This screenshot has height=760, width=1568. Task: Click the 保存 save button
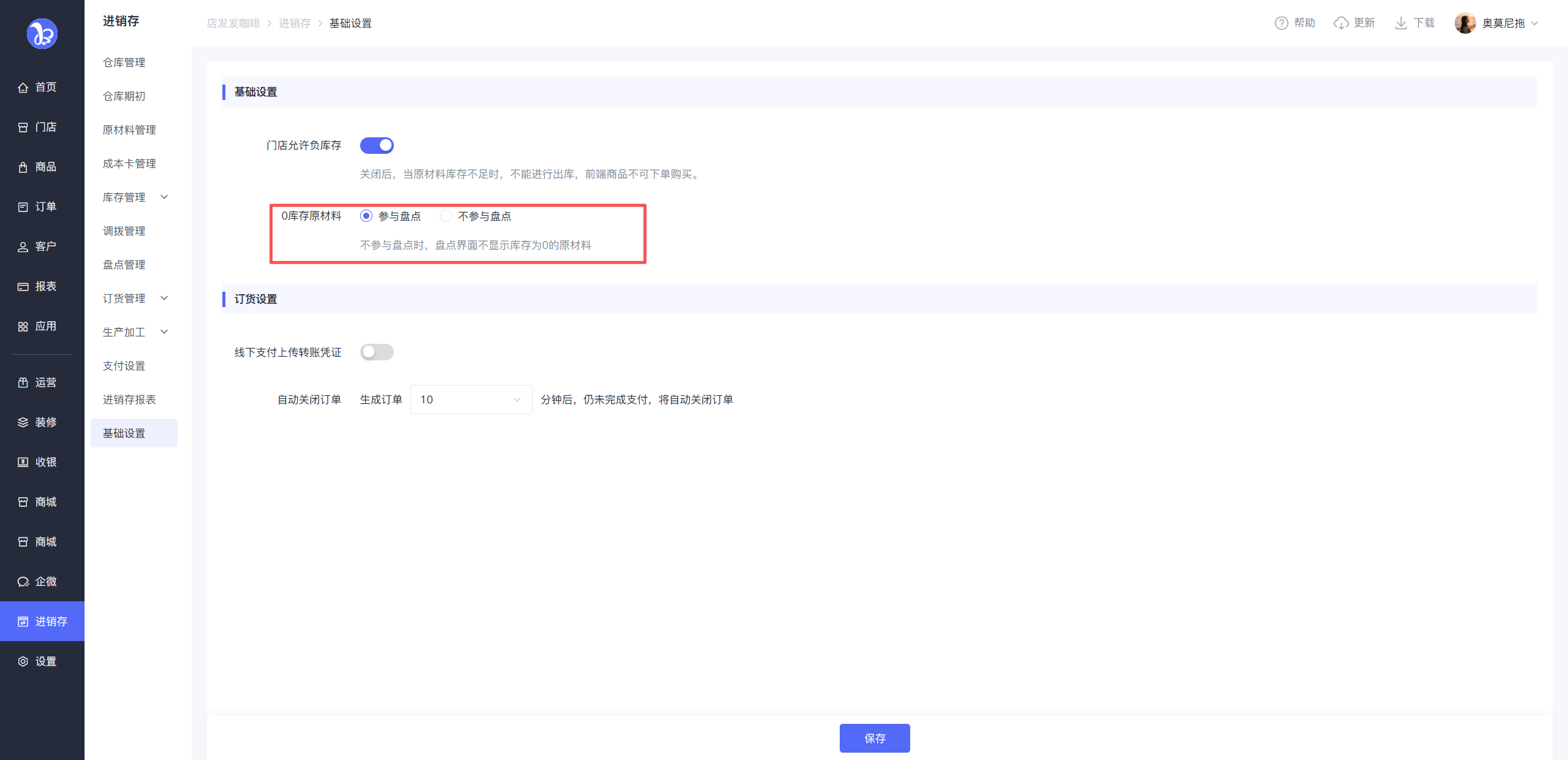coord(874,738)
